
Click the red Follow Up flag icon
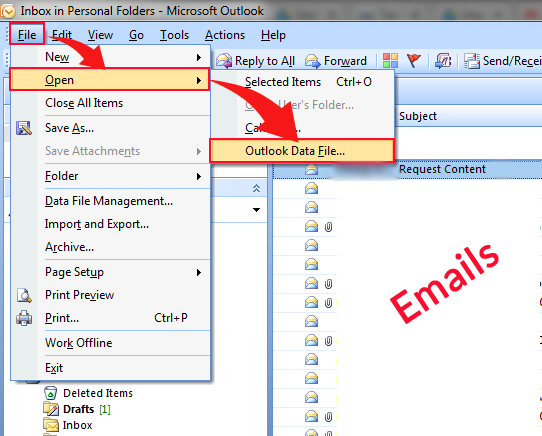(413, 61)
